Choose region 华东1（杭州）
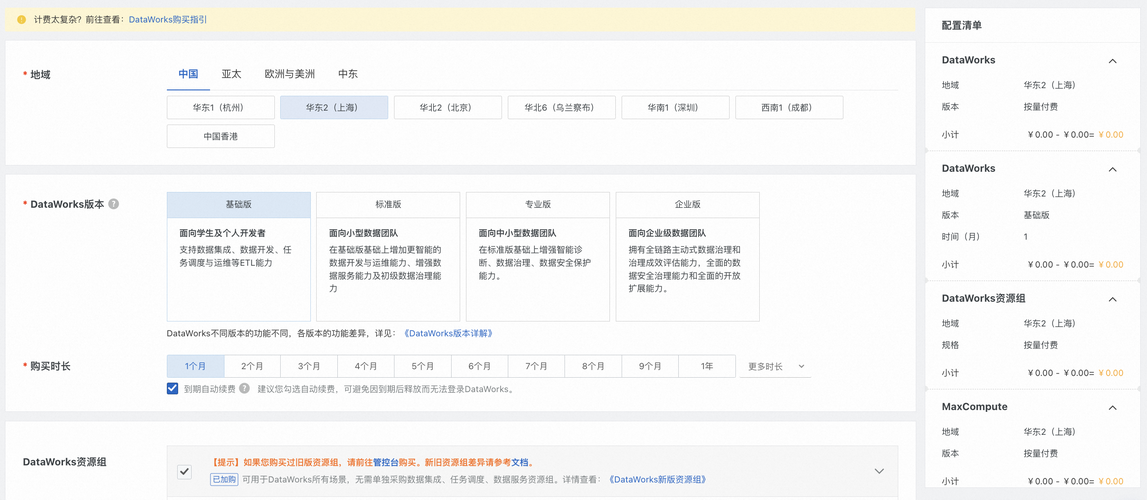 221,107
